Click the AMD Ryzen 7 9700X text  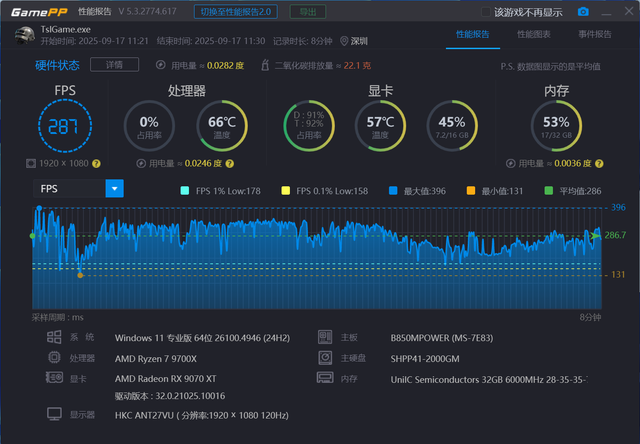tap(156, 359)
